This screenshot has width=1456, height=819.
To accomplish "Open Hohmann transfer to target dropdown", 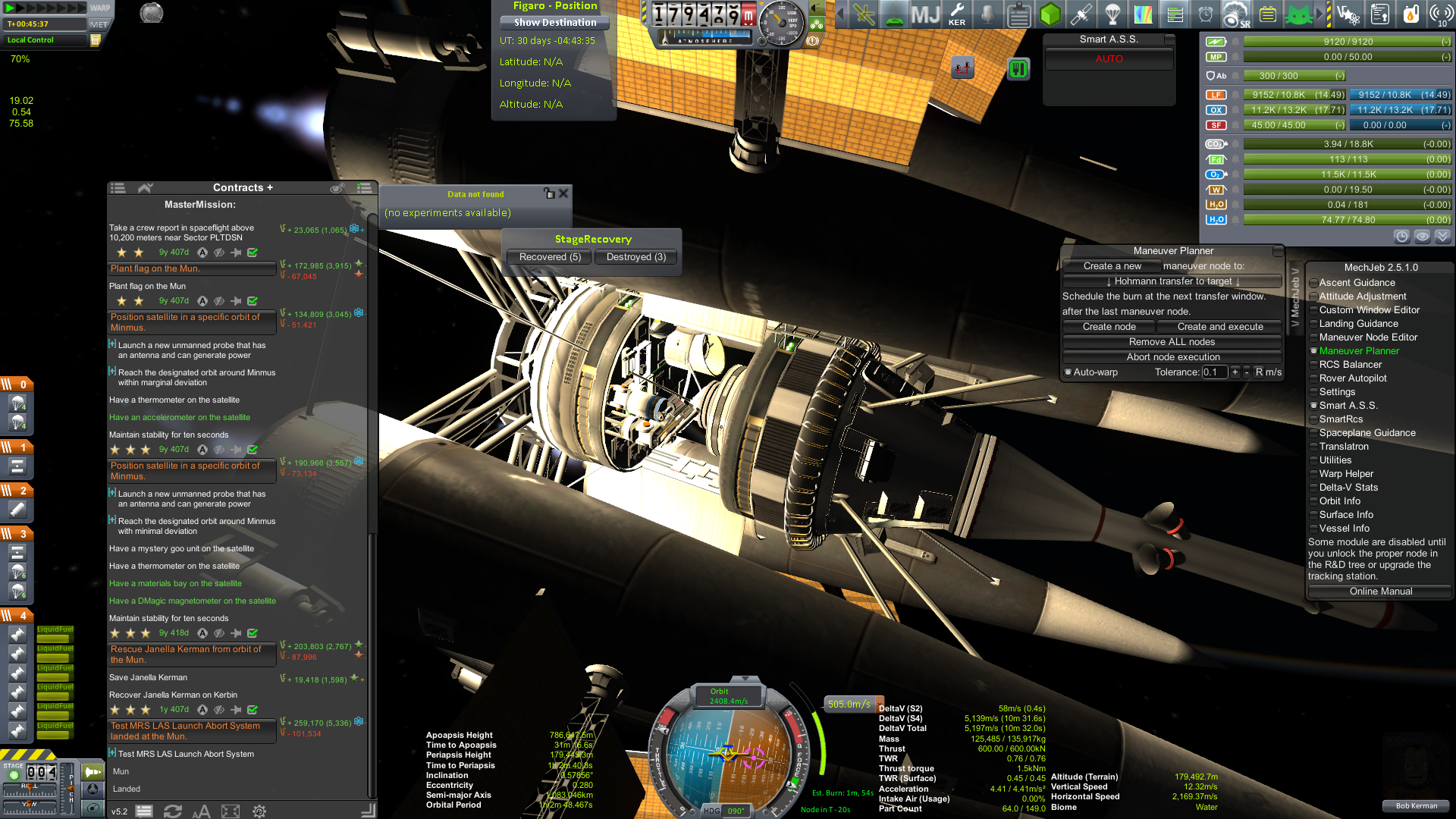I will (1172, 281).
